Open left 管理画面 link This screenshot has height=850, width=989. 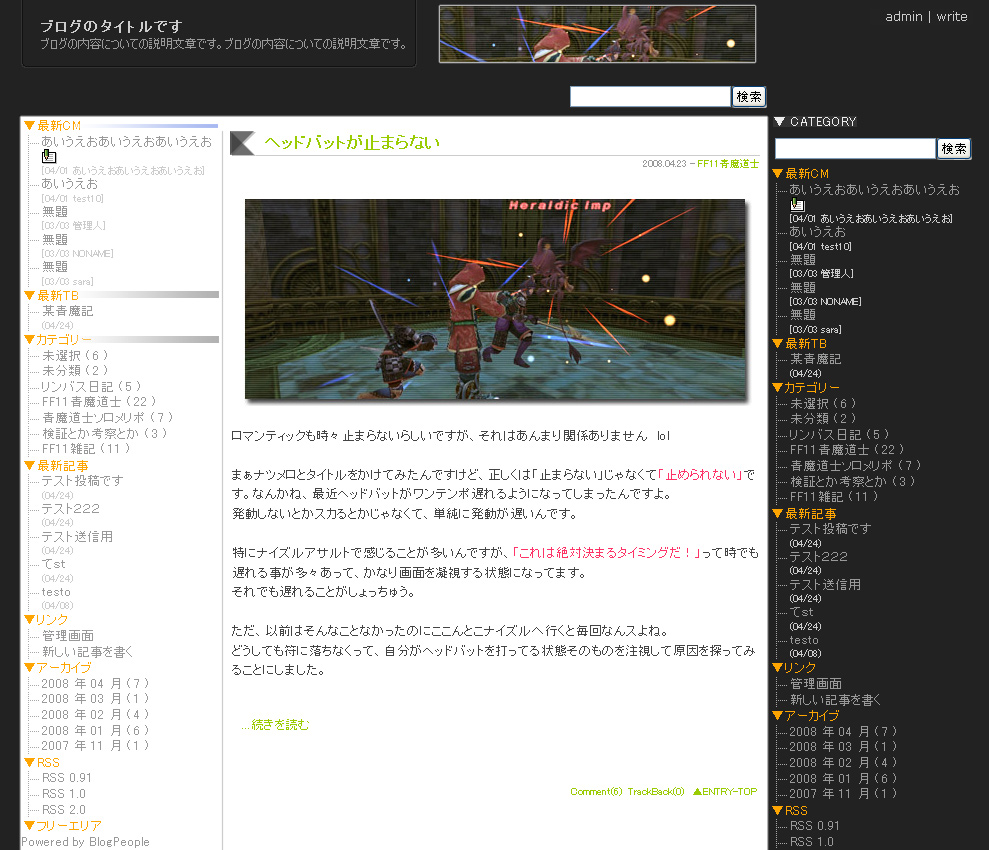67,636
